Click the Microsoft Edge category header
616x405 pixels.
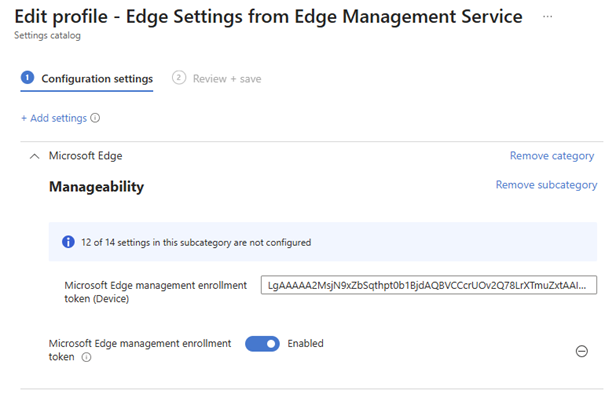[85, 156]
